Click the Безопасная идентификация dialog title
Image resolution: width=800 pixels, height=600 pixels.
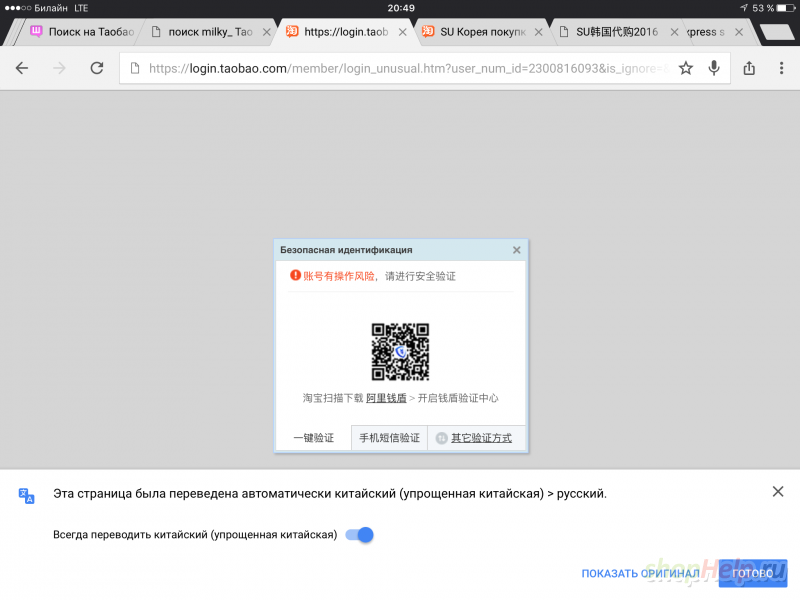click(x=346, y=250)
